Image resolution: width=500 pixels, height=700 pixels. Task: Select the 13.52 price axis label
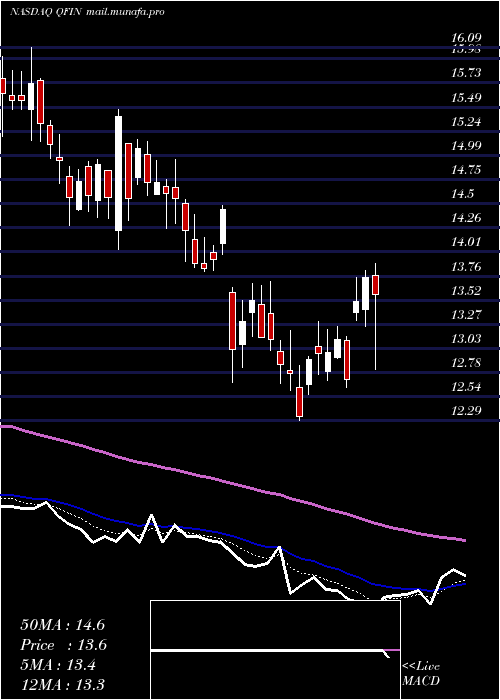pyautogui.click(x=467, y=291)
